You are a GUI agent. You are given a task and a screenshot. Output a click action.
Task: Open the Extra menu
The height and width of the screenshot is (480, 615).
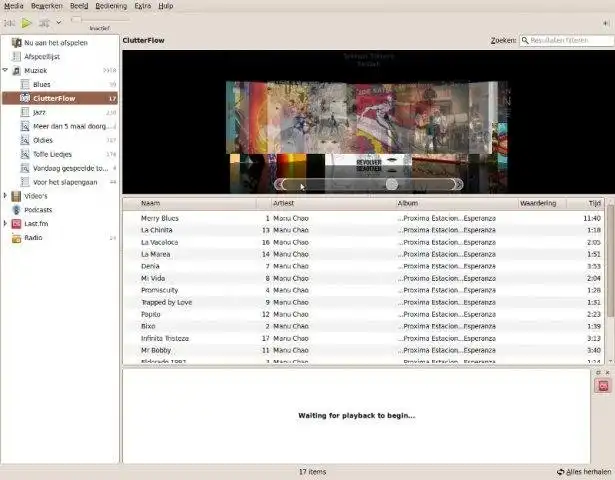[143, 6]
